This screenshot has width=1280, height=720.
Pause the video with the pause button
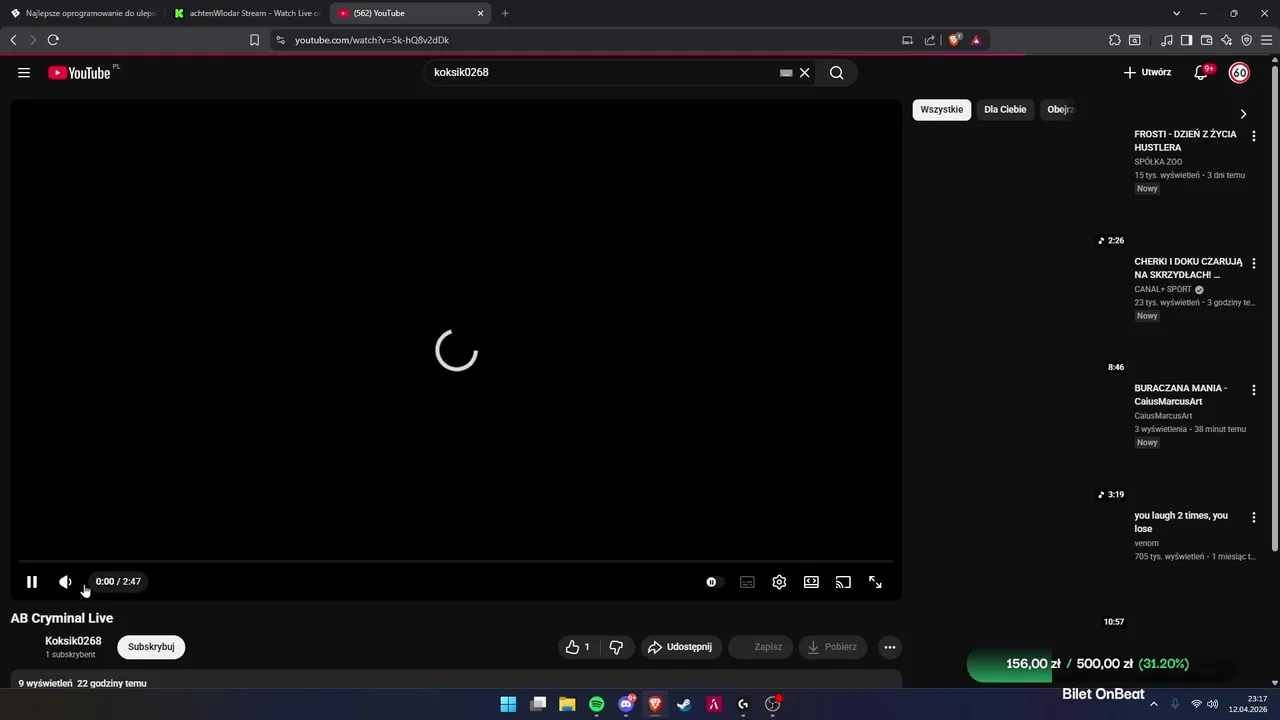(32, 582)
